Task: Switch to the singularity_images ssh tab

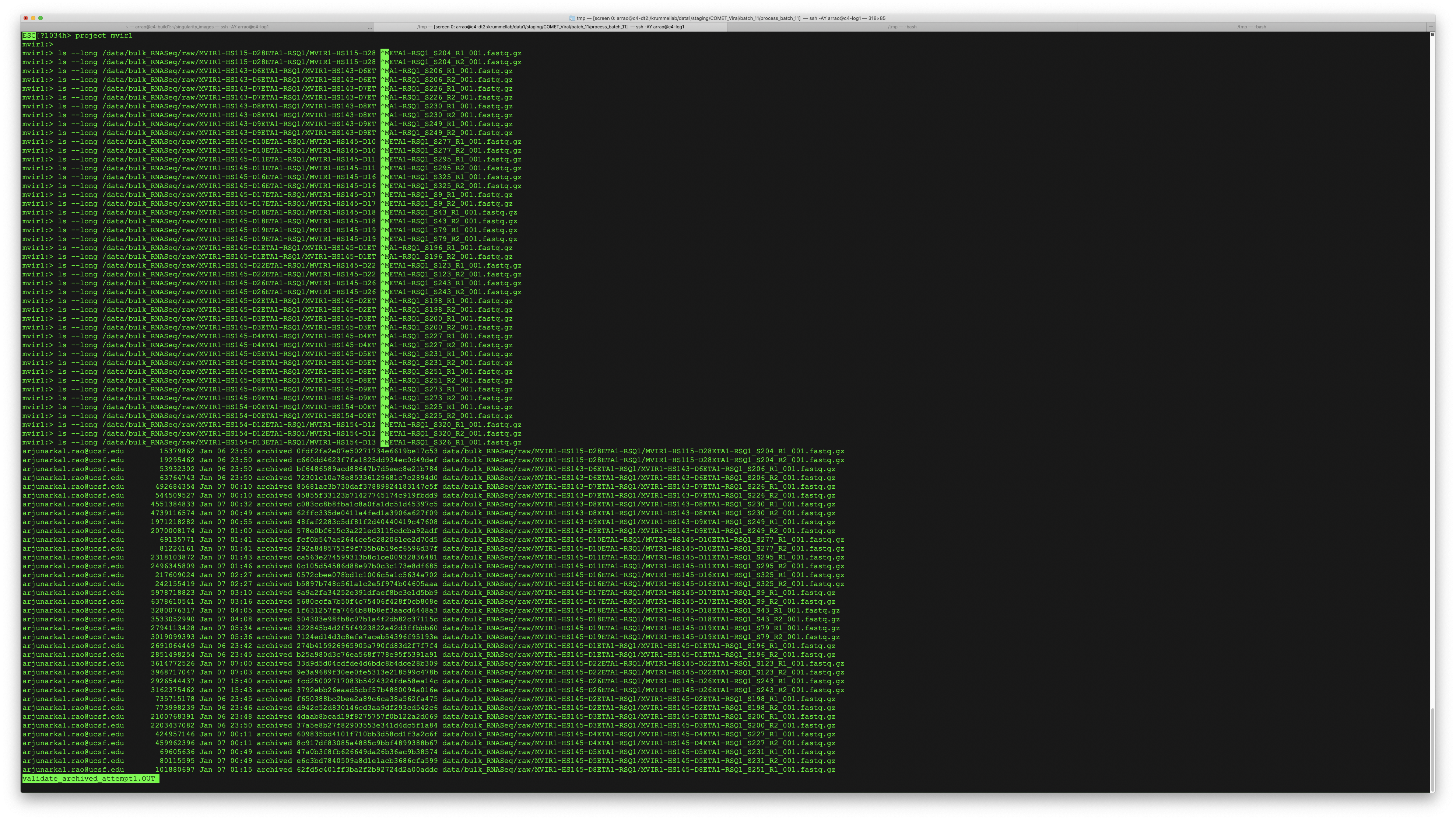Action: click(x=198, y=26)
